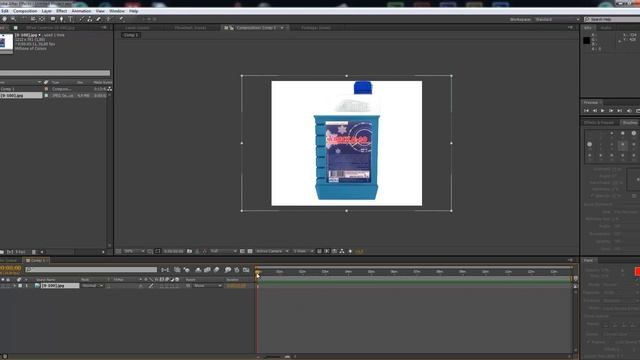640x360 pixels.
Task: Open the viewer resolution Full dropdown
Action: [x=223, y=251]
